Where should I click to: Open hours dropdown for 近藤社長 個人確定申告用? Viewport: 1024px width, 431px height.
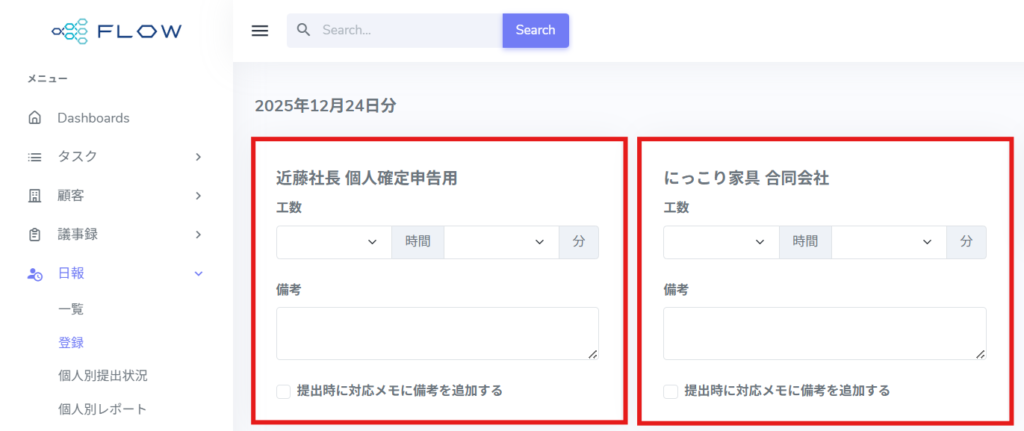[x=333, y=242]
